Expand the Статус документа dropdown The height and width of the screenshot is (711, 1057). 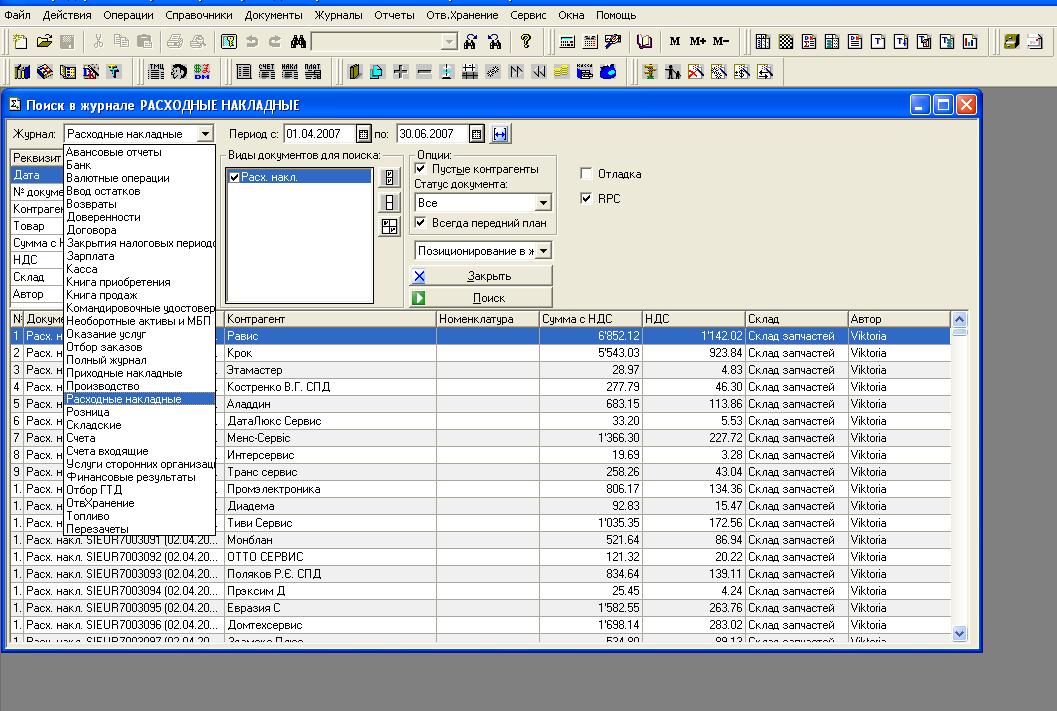(542, 203)
